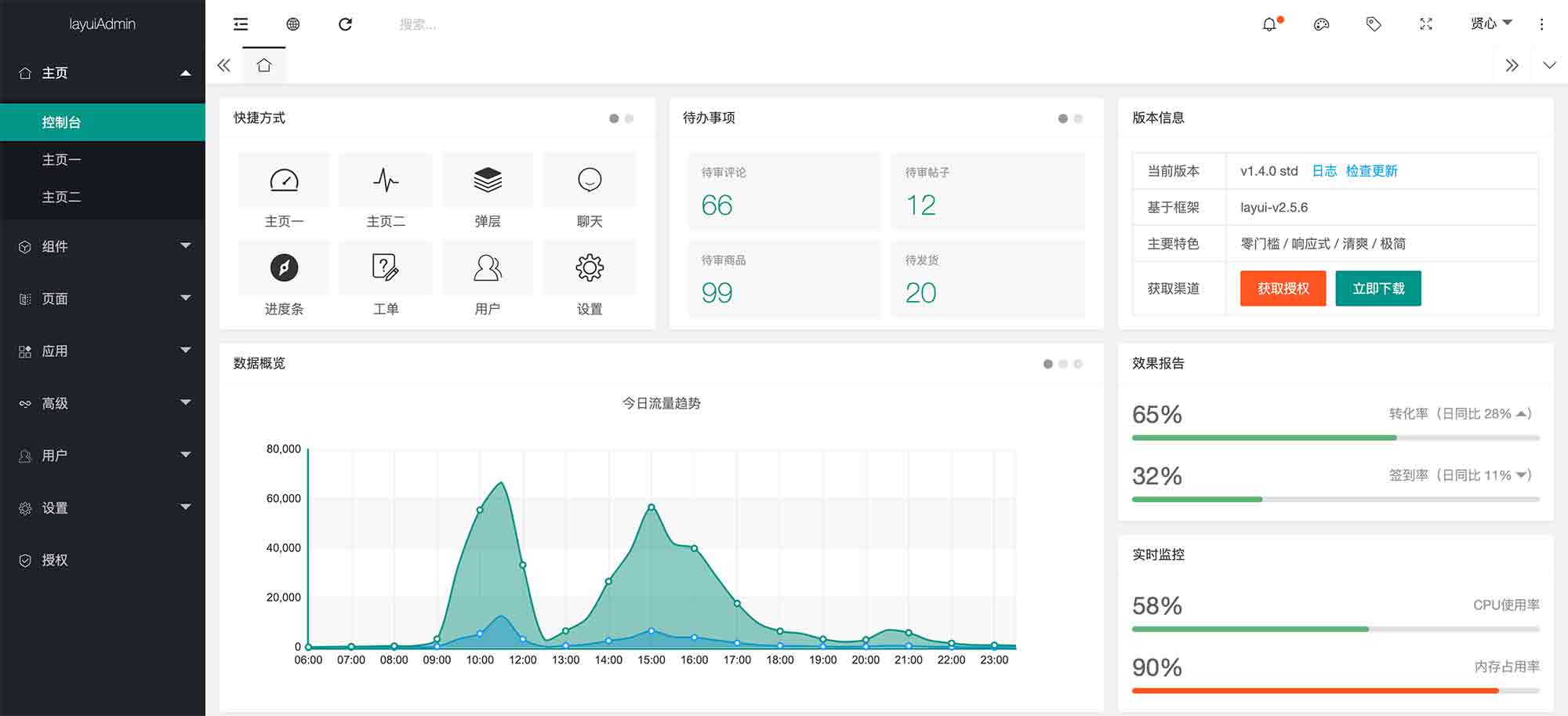Open the 进度条 compass shortcut

(x=284, y=268)
